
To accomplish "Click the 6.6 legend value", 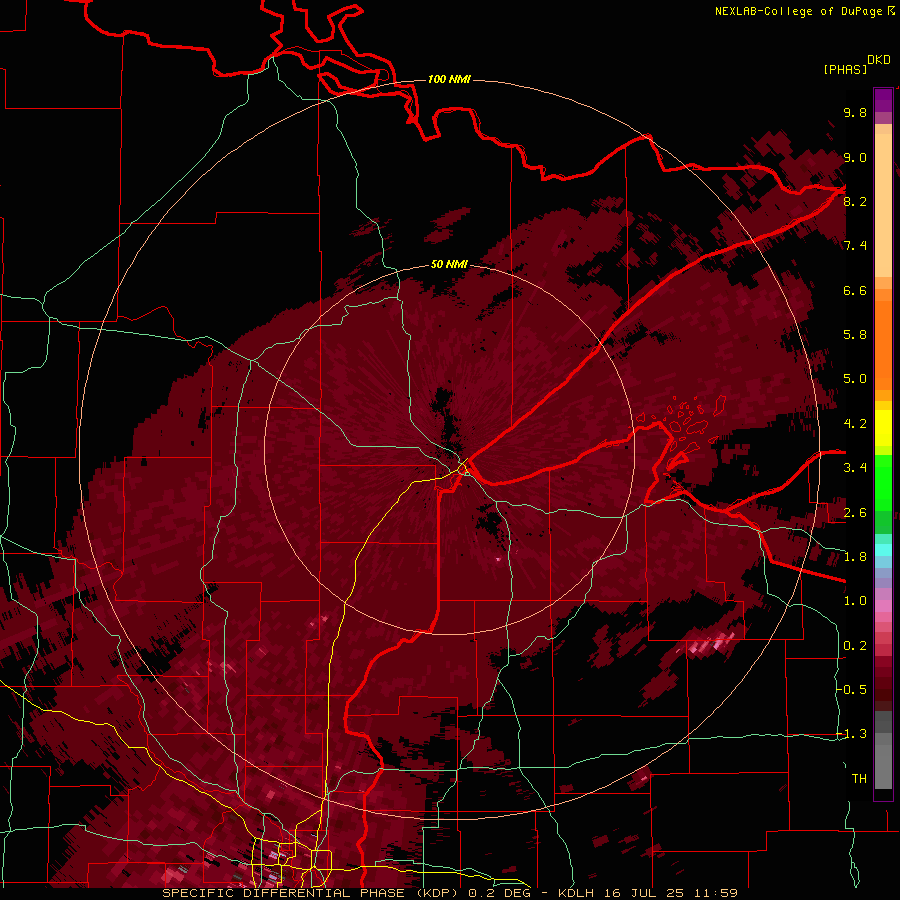I will pos(855,290).
